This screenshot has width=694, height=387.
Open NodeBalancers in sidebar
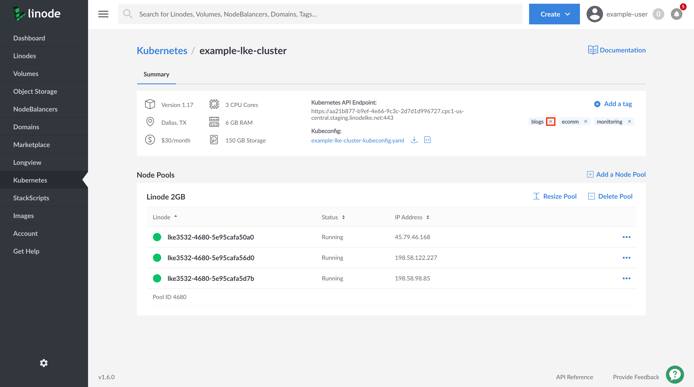click(x=35, y=109)
